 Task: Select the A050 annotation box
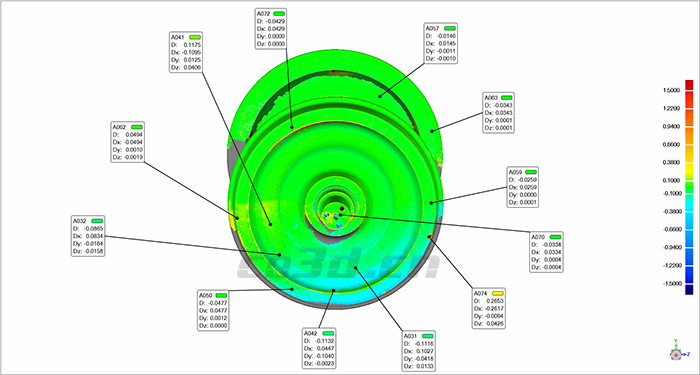click(x=213, y=310)
